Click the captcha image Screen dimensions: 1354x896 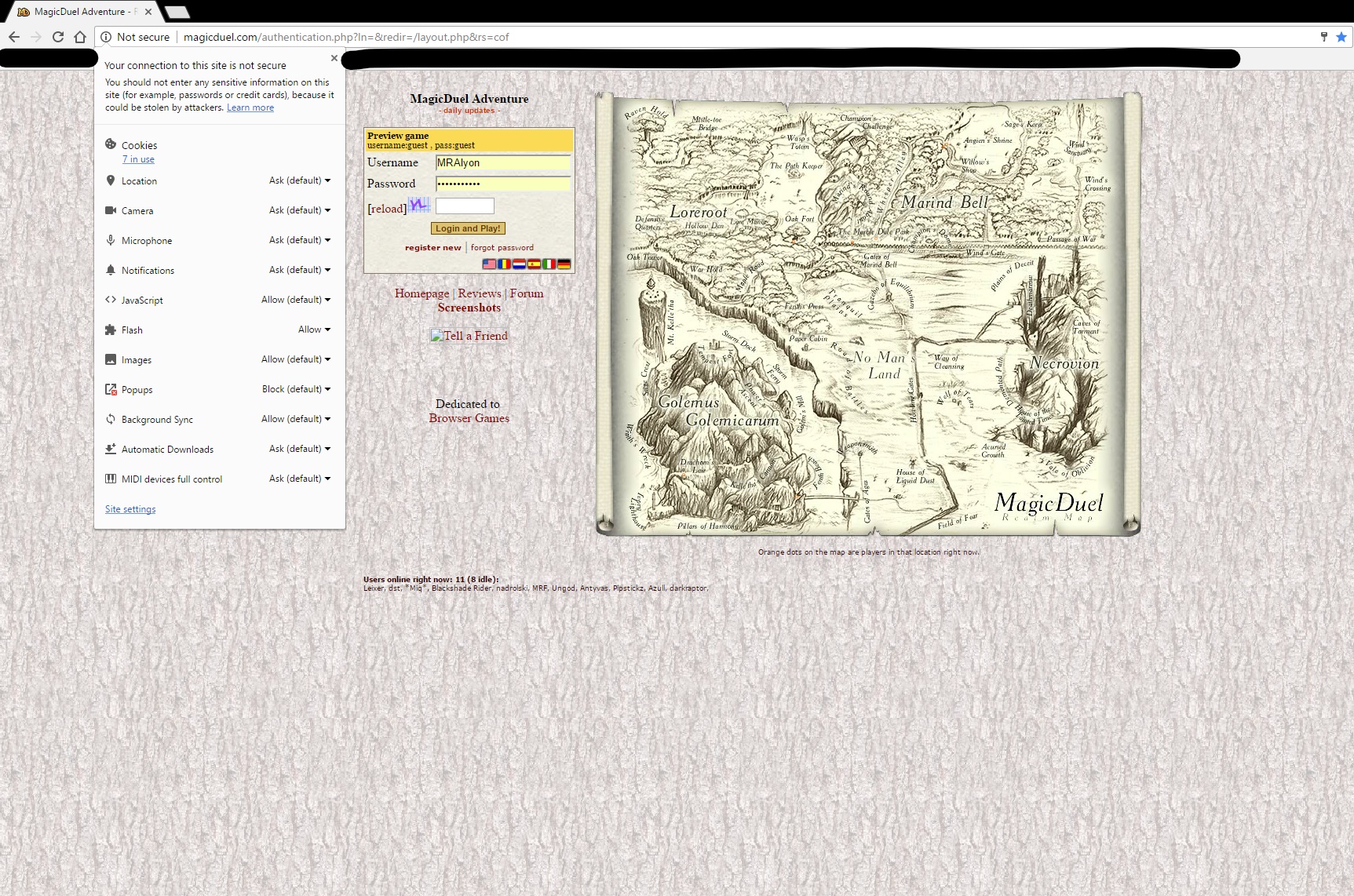[x=419, y=206]
